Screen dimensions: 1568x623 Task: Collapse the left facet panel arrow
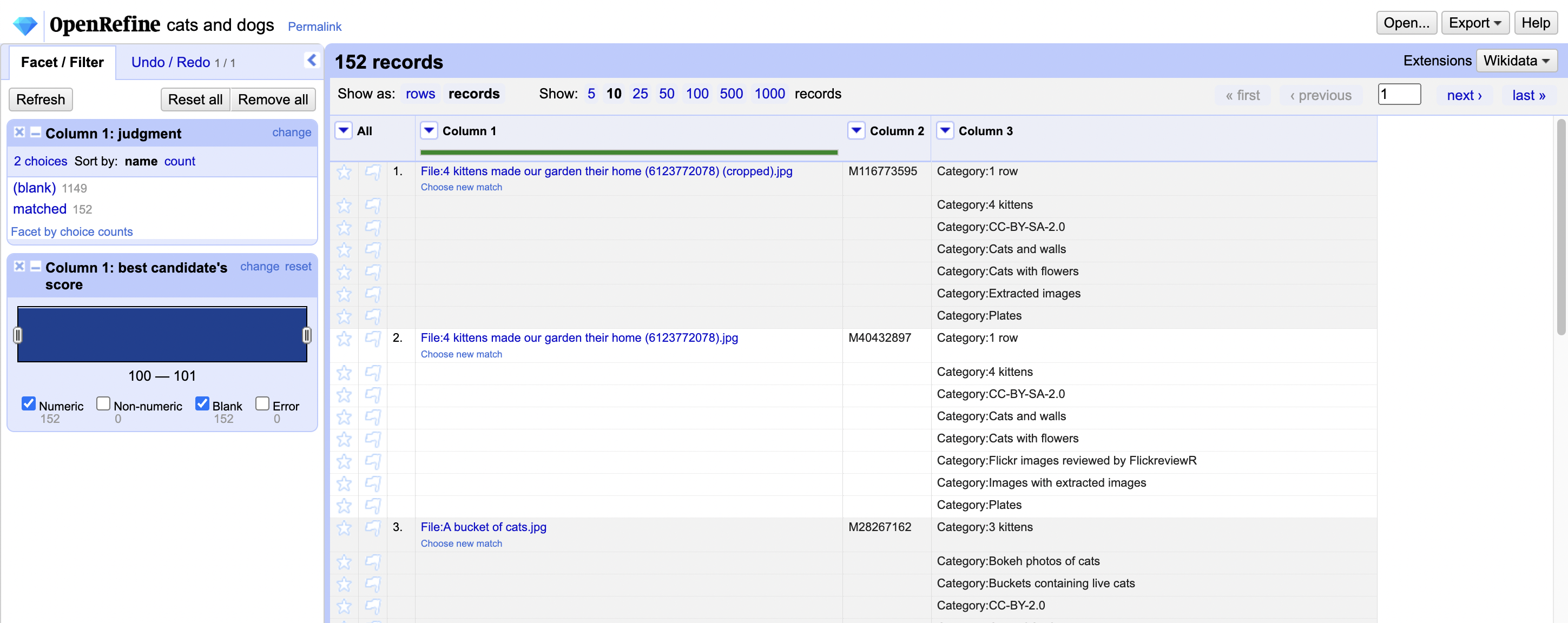311,59
